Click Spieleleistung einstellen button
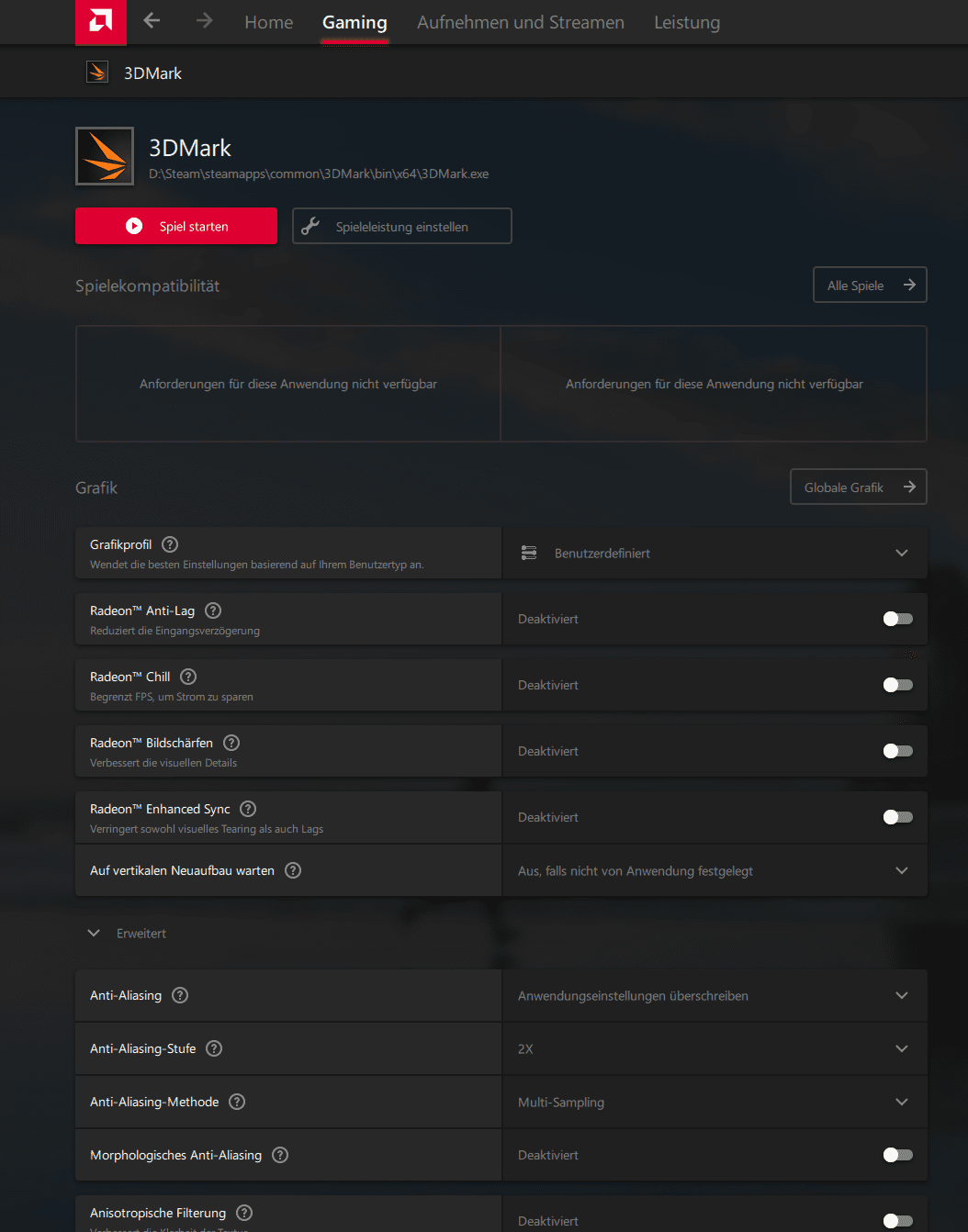Viewport: 968px width, 1232px height. (x=402, y=226)
